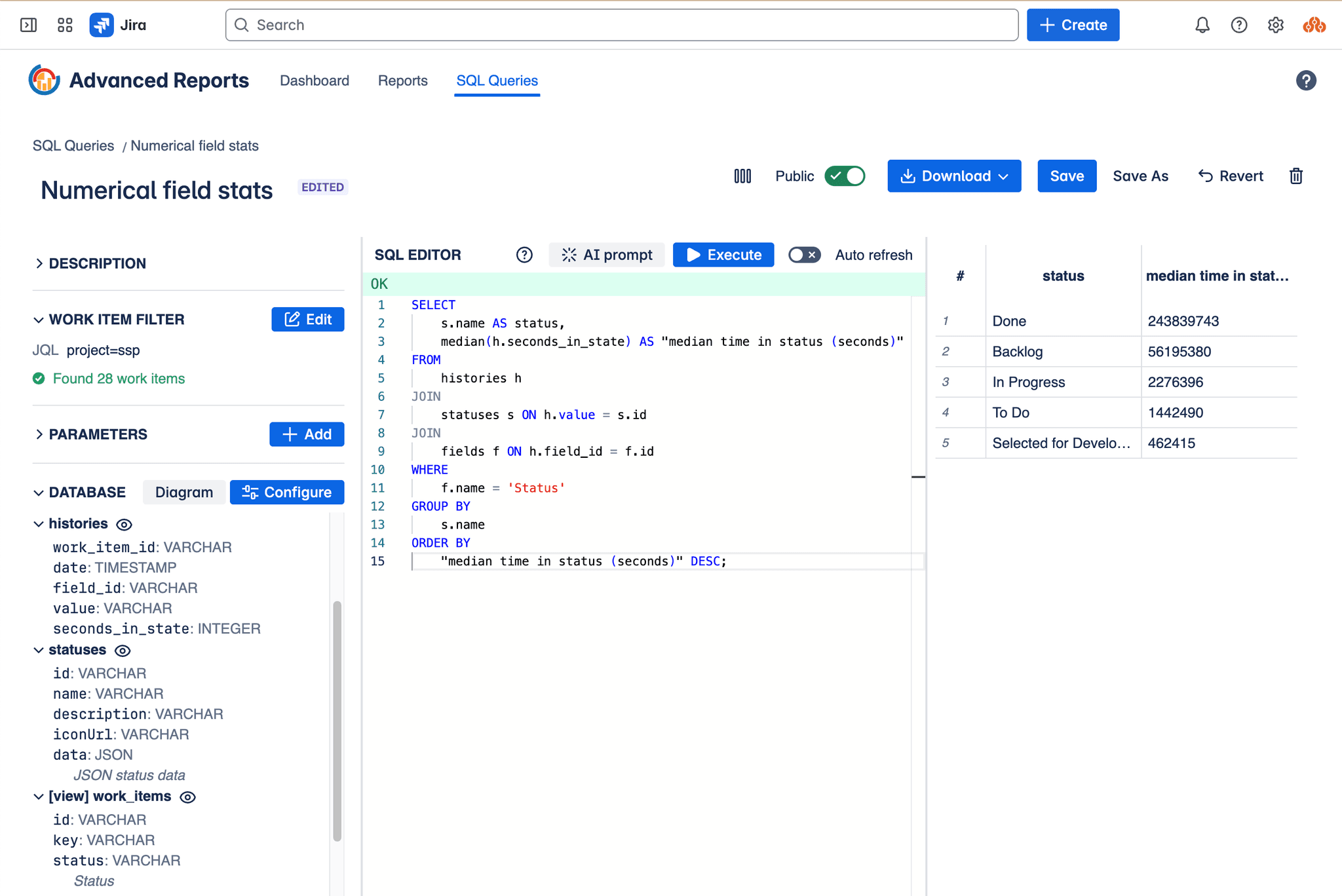Click the delete query trash icon
This screenshot has height=896, width=1342.
tap(1295, 176)
